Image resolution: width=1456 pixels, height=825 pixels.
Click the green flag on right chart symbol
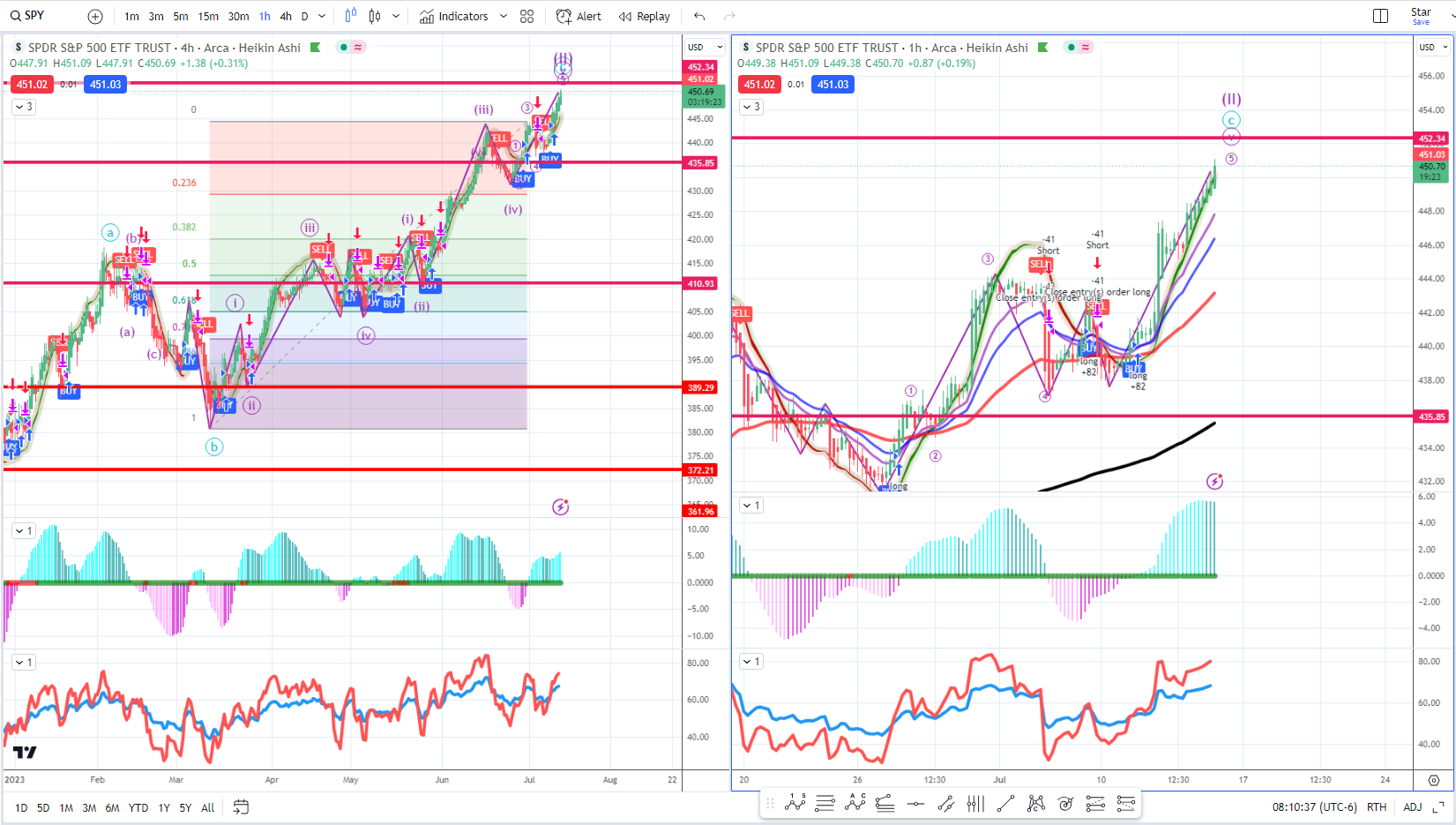click(1042, 48)
